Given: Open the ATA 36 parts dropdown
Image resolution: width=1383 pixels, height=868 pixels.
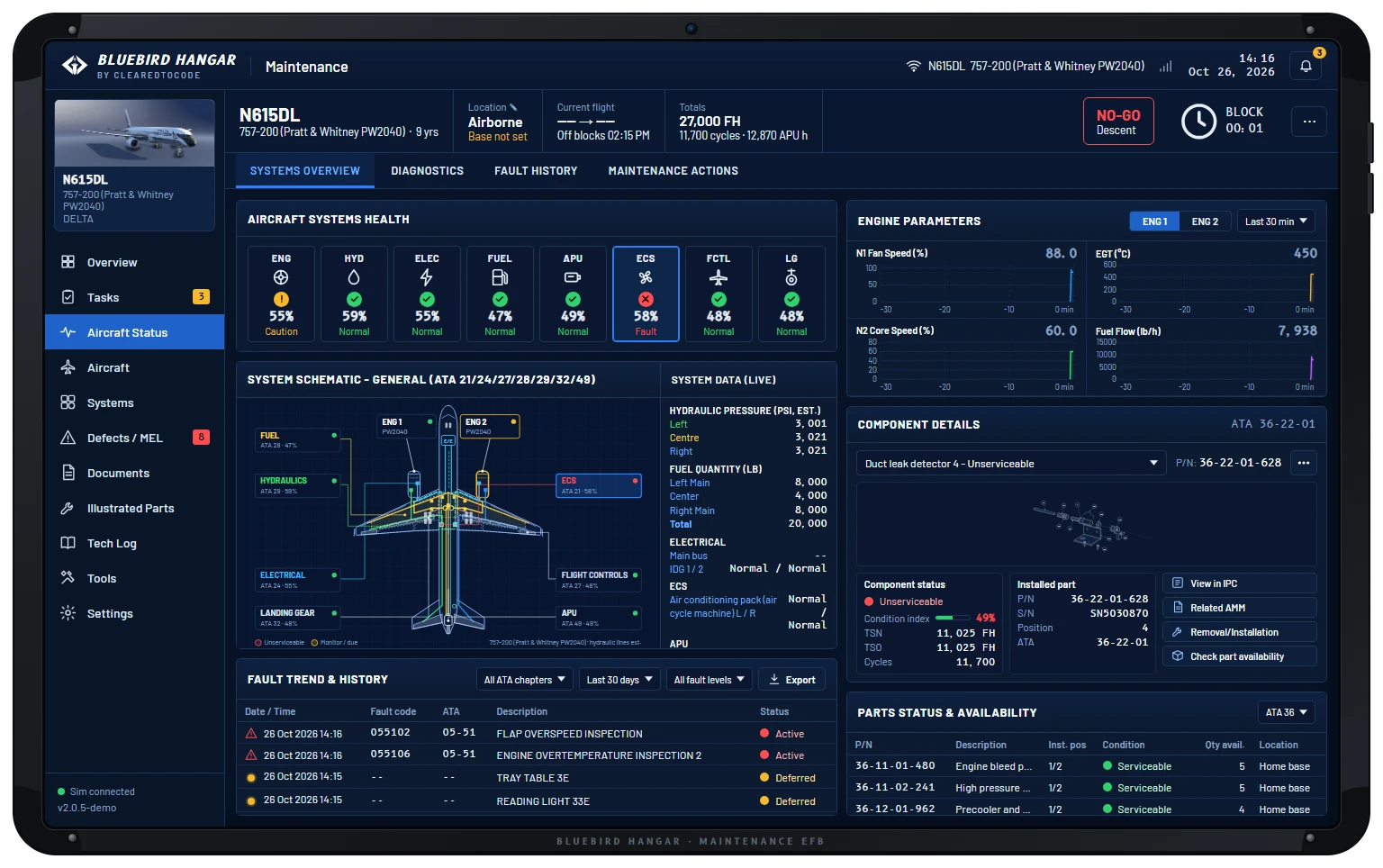Looking at the screenshot, I should pyautogui.click(x=1286, y=712).
